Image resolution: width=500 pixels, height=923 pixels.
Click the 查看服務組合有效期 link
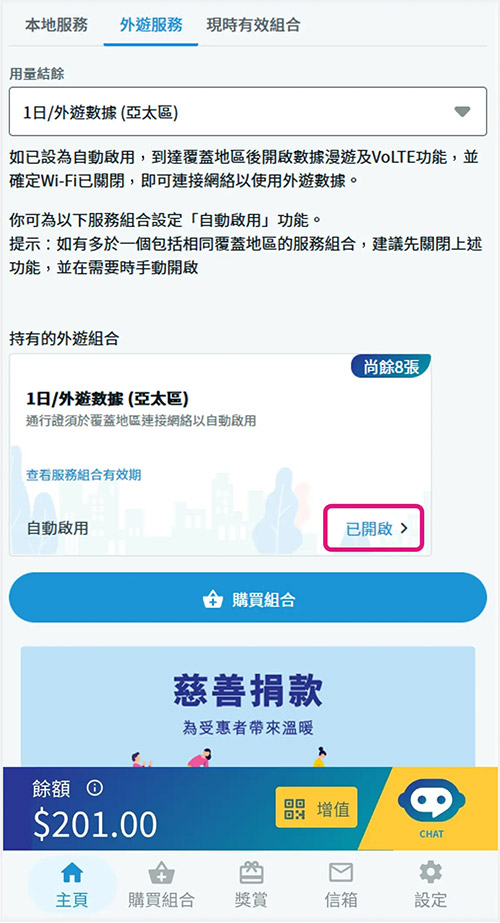[84, 475]
